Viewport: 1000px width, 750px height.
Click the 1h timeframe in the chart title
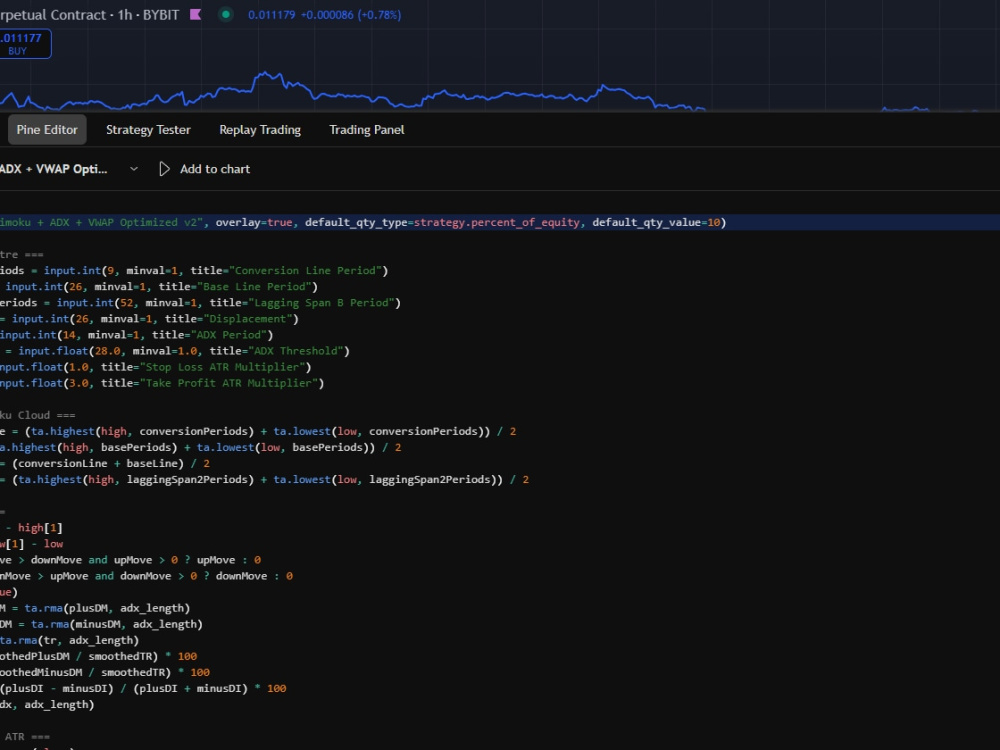pos(124,15)
